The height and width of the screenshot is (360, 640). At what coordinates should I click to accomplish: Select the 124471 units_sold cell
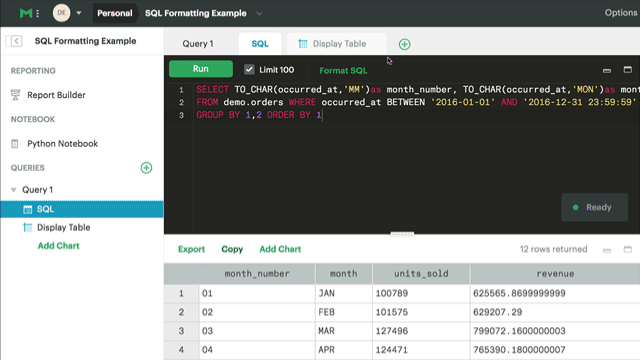coord(421,350)
